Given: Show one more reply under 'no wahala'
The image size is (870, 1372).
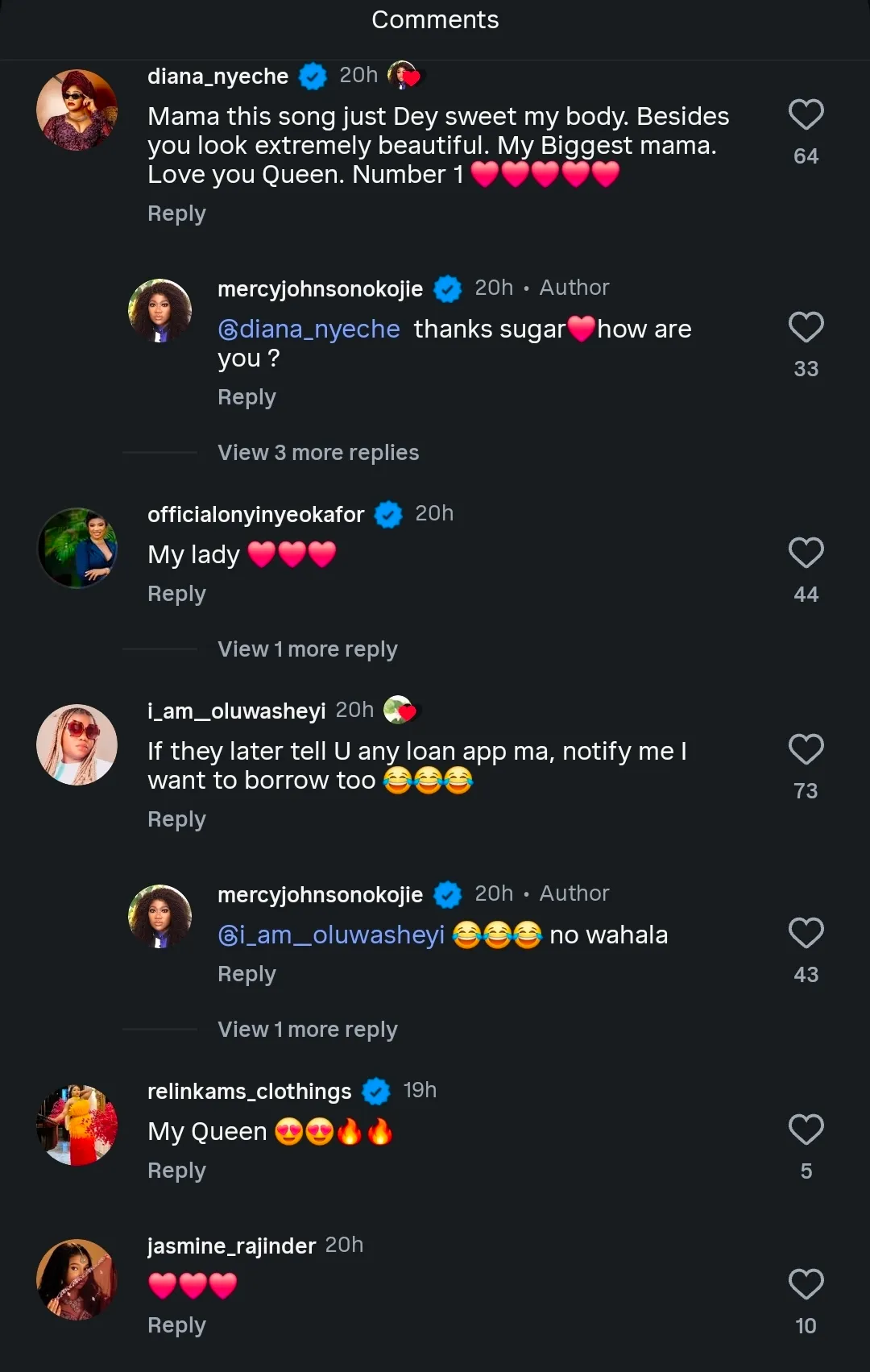Looking at the screenshot, I should tap(307, 1030).
